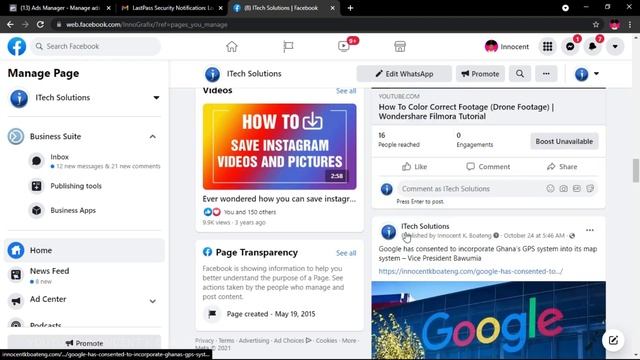Click the Terms footer link

(x=227, y=340)
